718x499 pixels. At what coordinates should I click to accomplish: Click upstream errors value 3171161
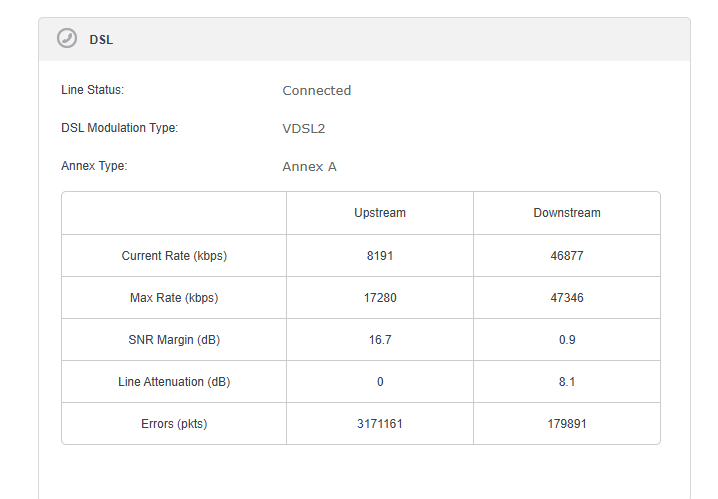(380, 424)
